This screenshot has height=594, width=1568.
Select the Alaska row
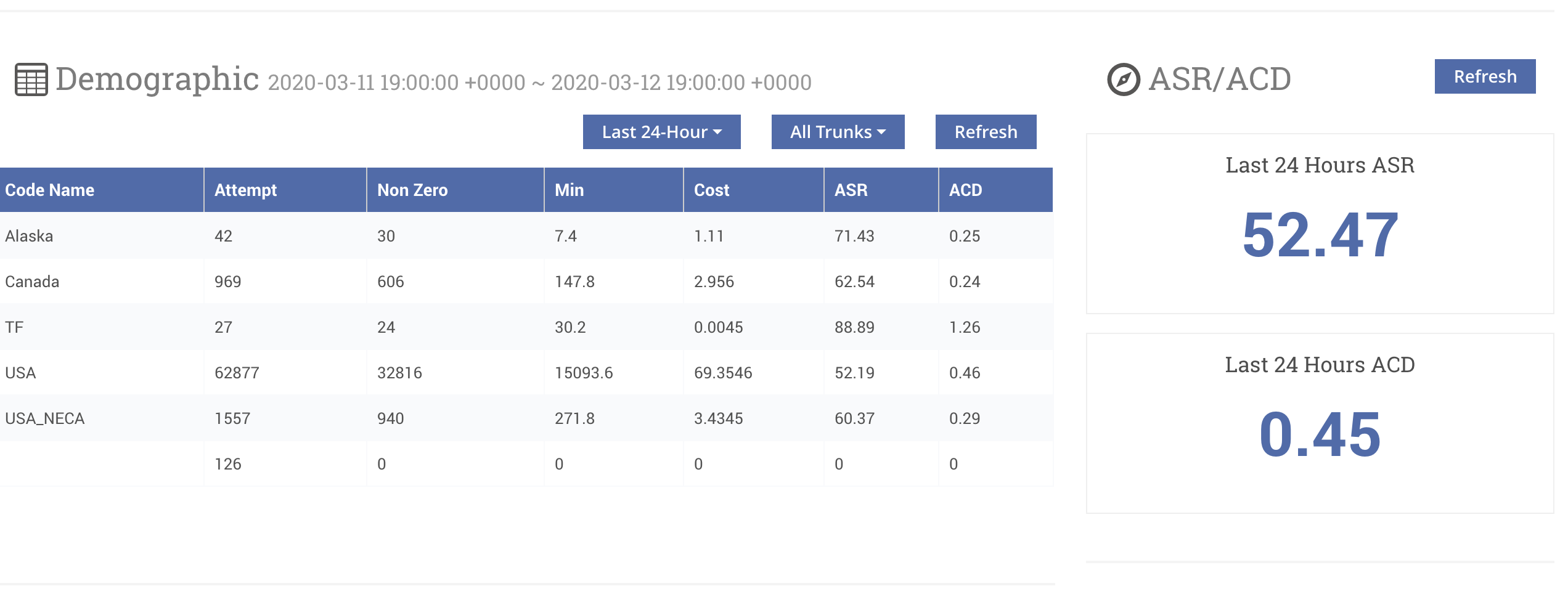tap(29, 236)
